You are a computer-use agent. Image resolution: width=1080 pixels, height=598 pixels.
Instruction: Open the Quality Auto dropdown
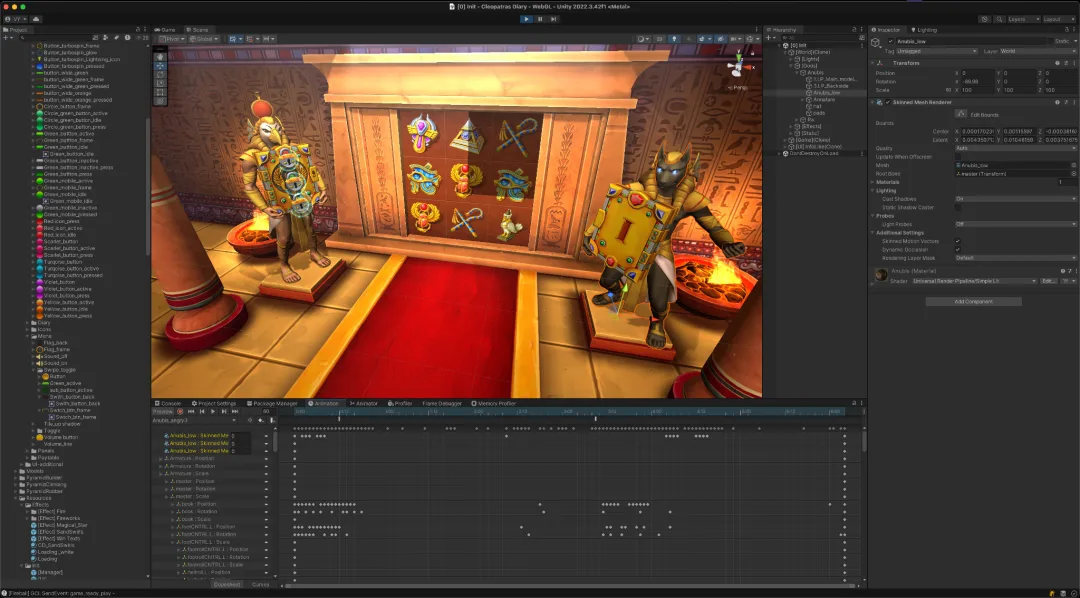coord(1015,148)
